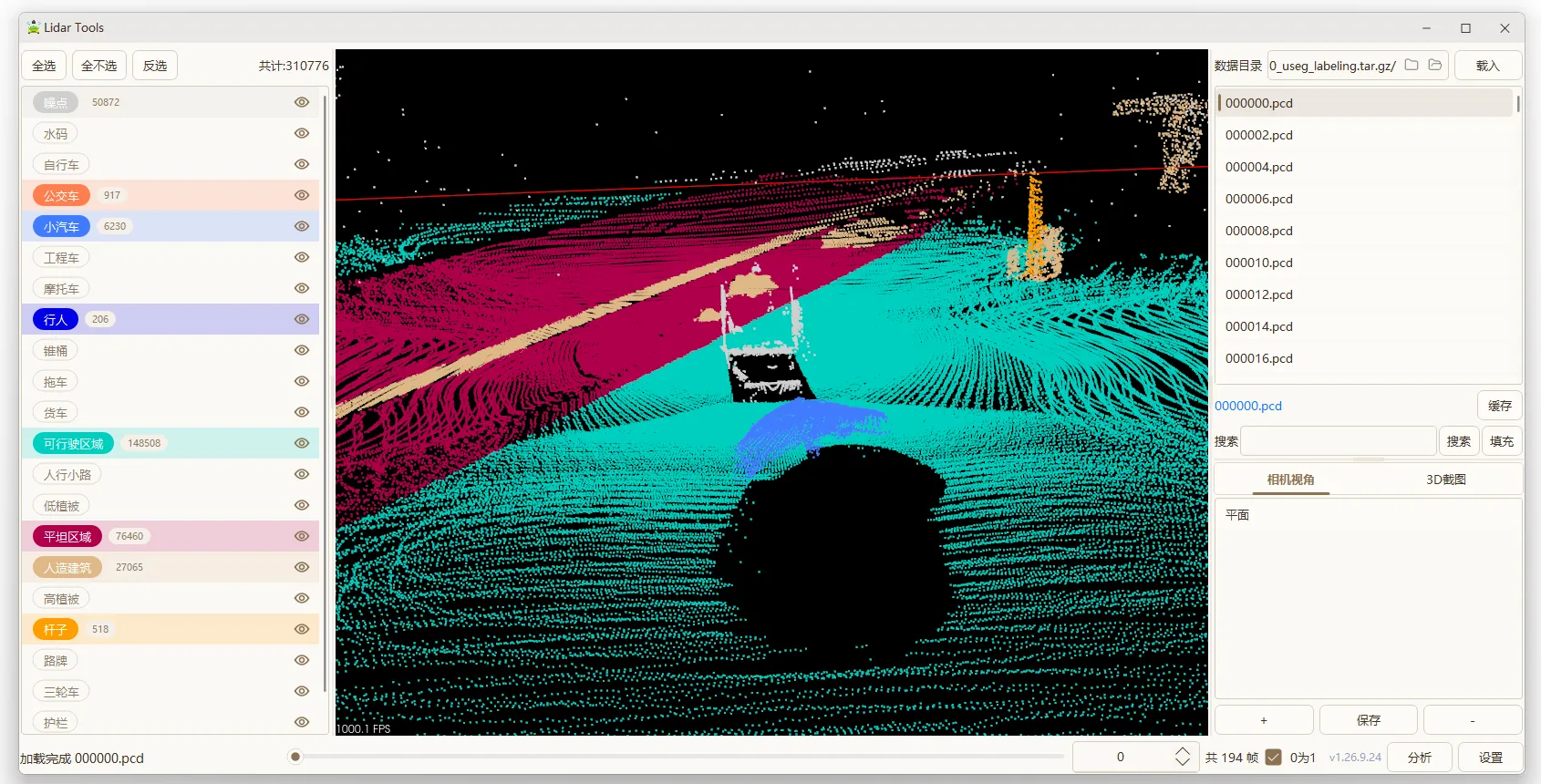Viewport: 1541px width, 784px height.
Task: Click the folder icon beside the data path
Action: 1412,66
